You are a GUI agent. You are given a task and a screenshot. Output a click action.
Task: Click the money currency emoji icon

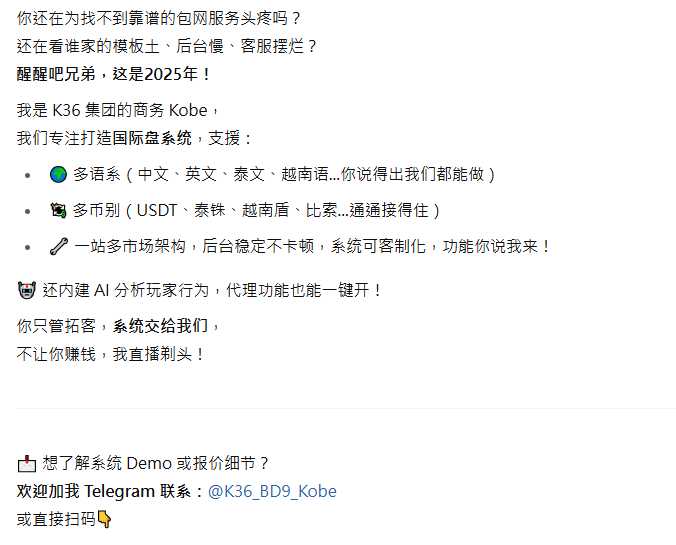(58, 210)
